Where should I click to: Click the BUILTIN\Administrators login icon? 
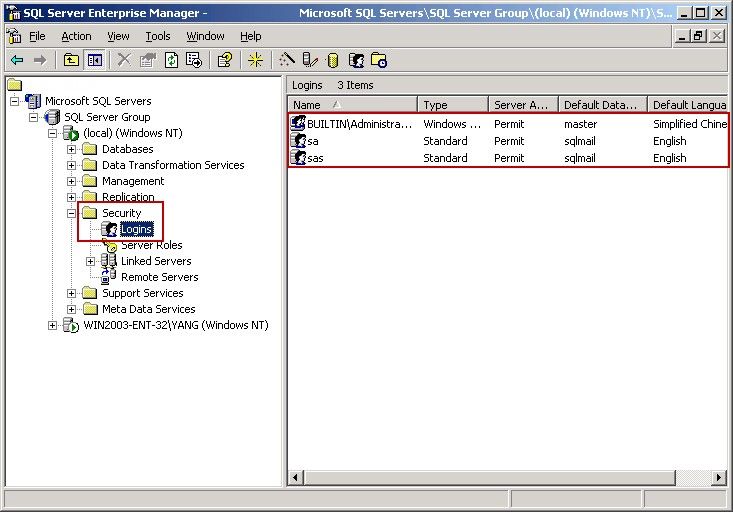pos(298,123)
